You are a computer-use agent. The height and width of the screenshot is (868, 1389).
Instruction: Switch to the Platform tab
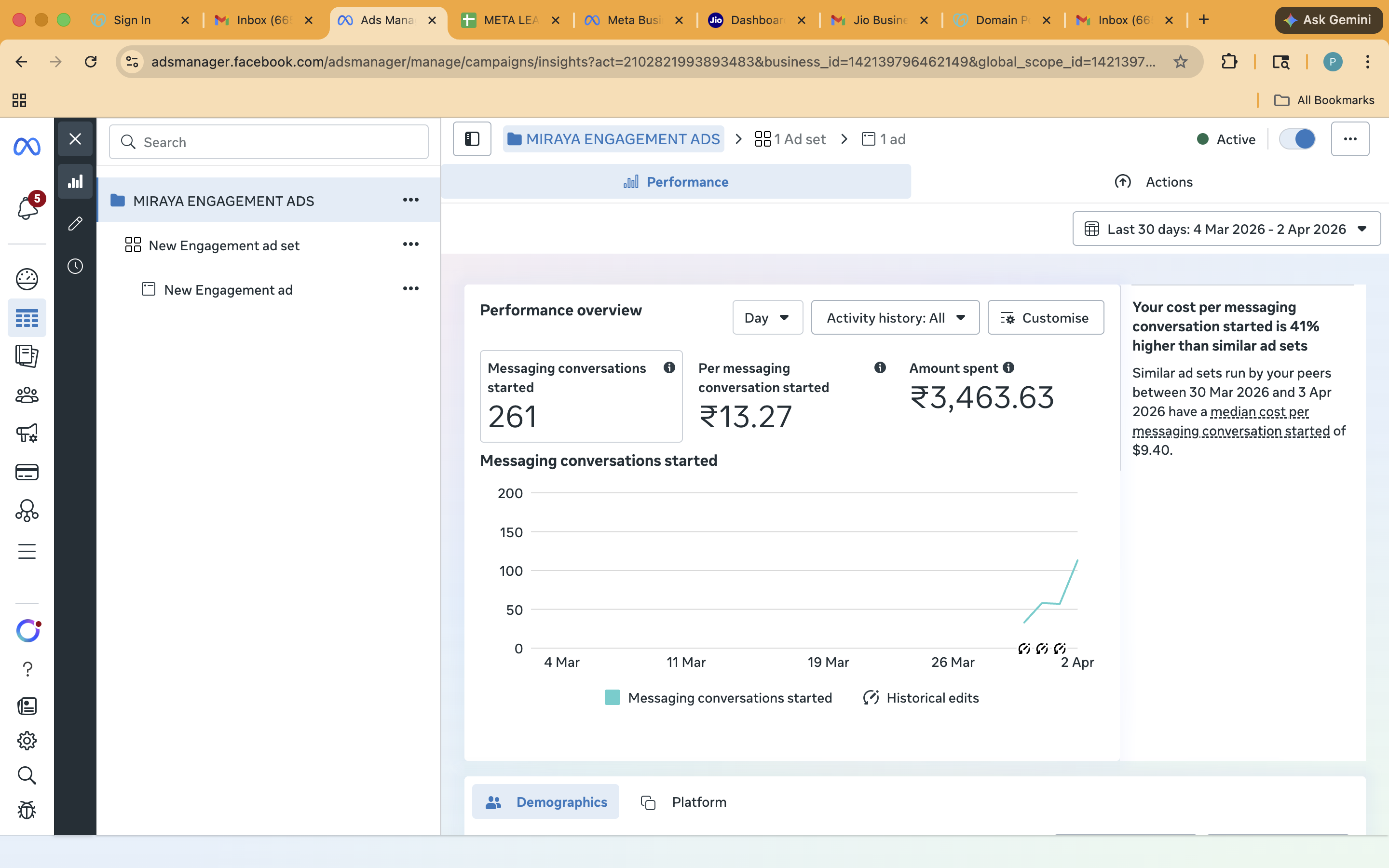click(x=698, y=801)
